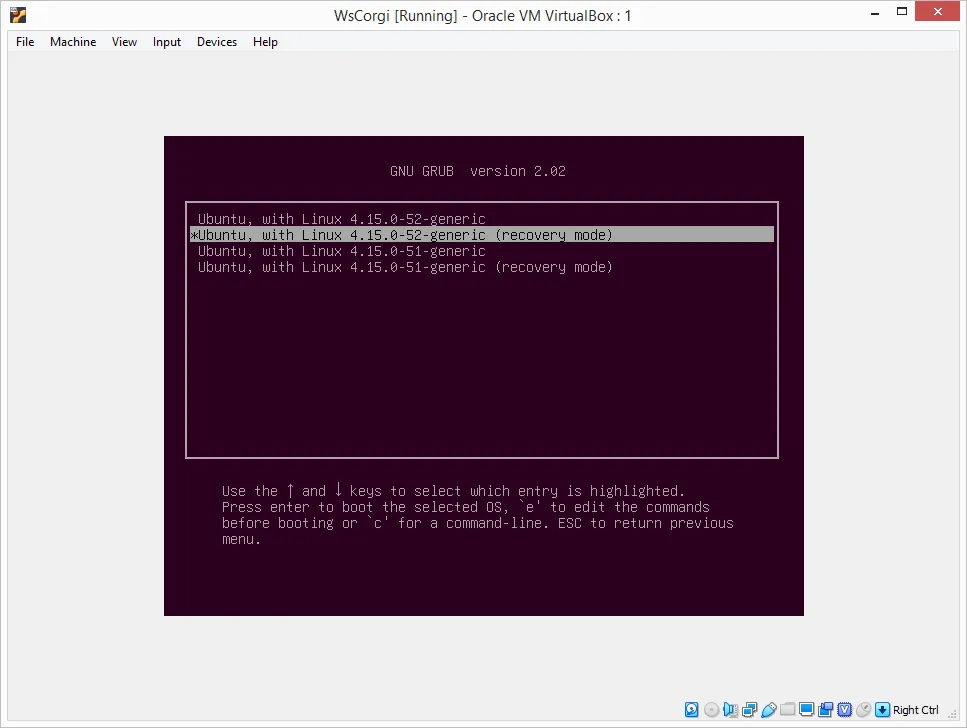Select highlighted 4.15.0-52-generic recovery mode entry

pos(482,234)
